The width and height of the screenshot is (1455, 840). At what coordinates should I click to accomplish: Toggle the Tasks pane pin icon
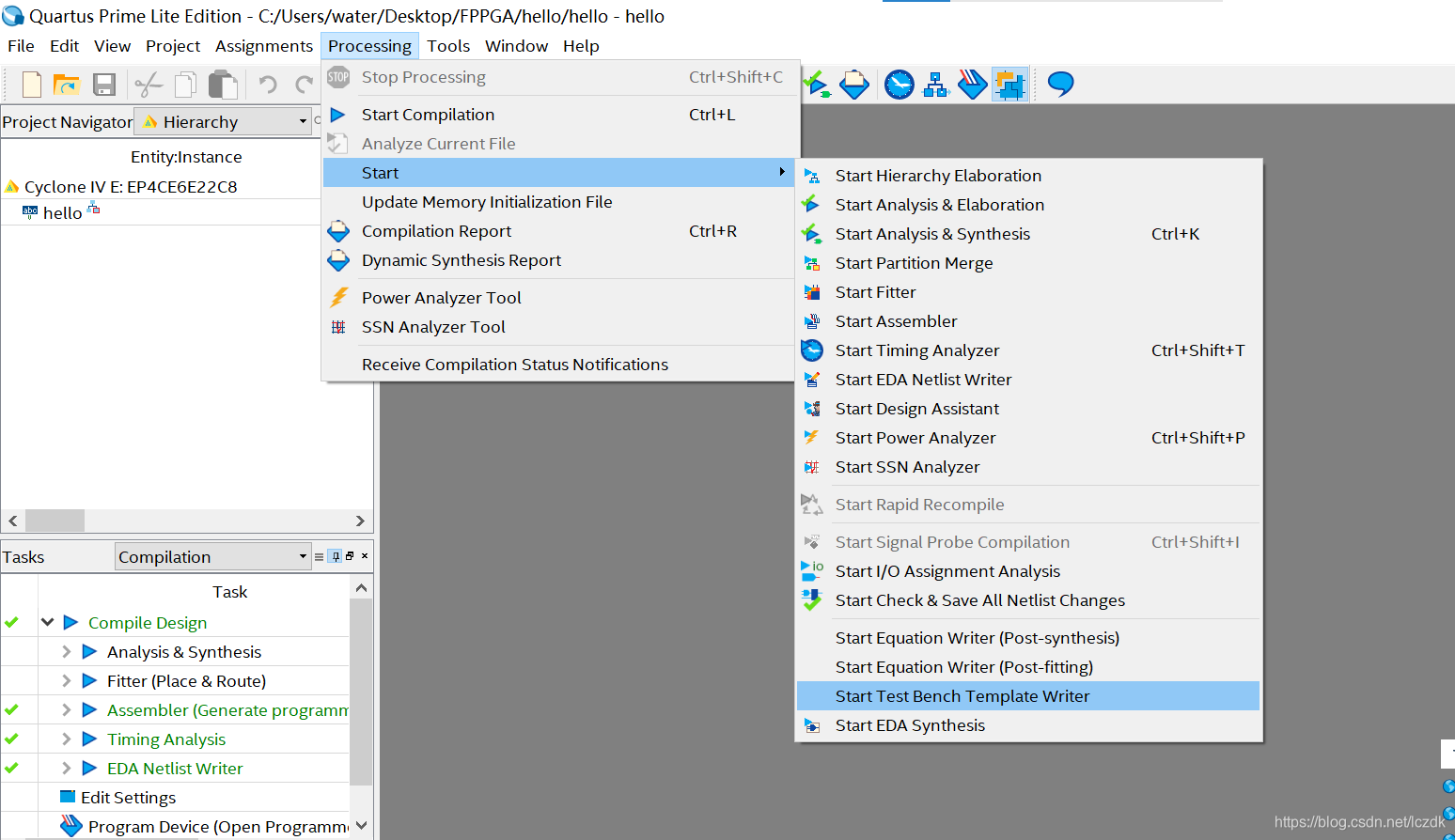(x=335, y=556)
